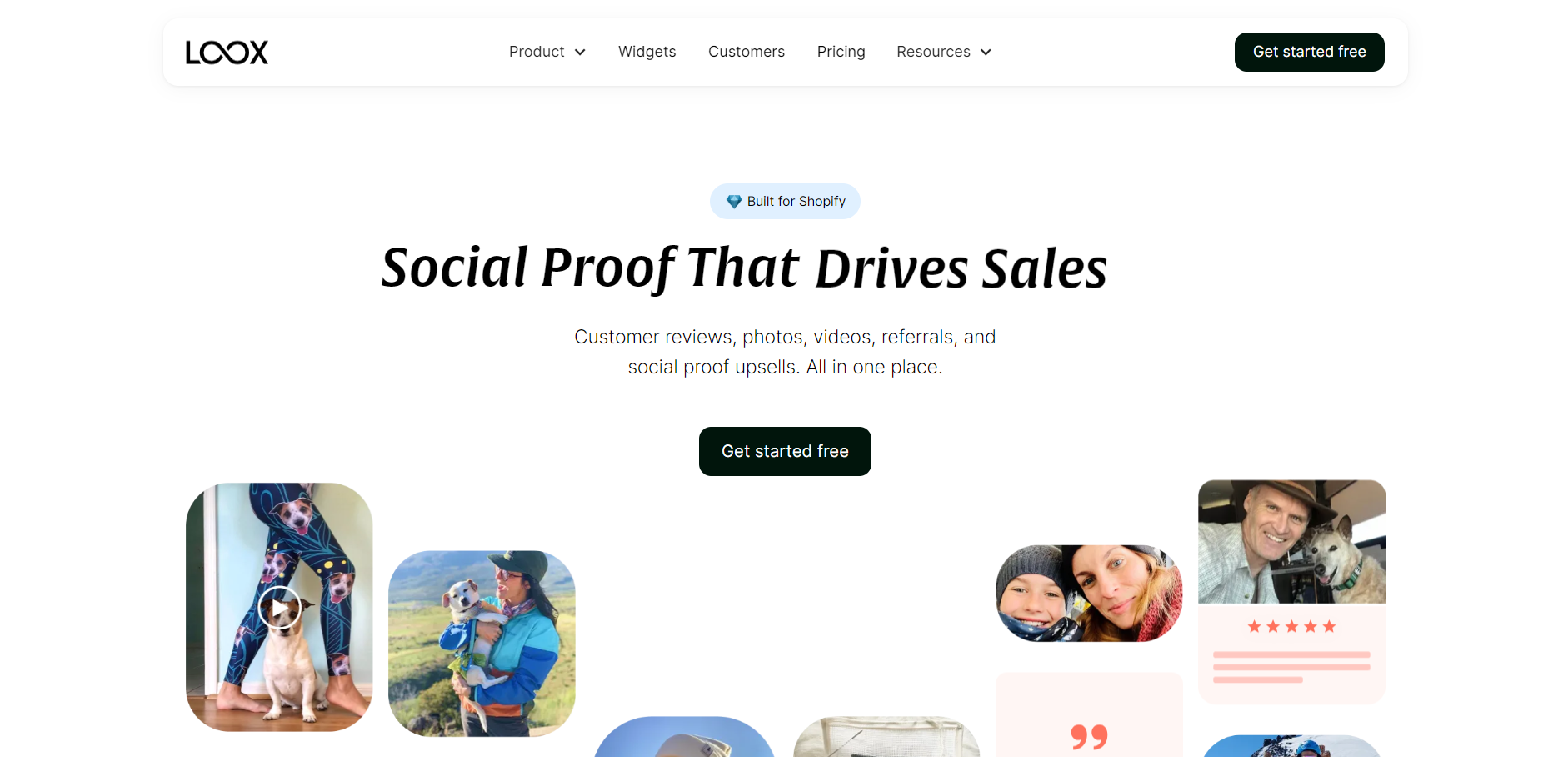
Task: Open the Pricing page
Action: pyautogui.click(x=841, y=52)
